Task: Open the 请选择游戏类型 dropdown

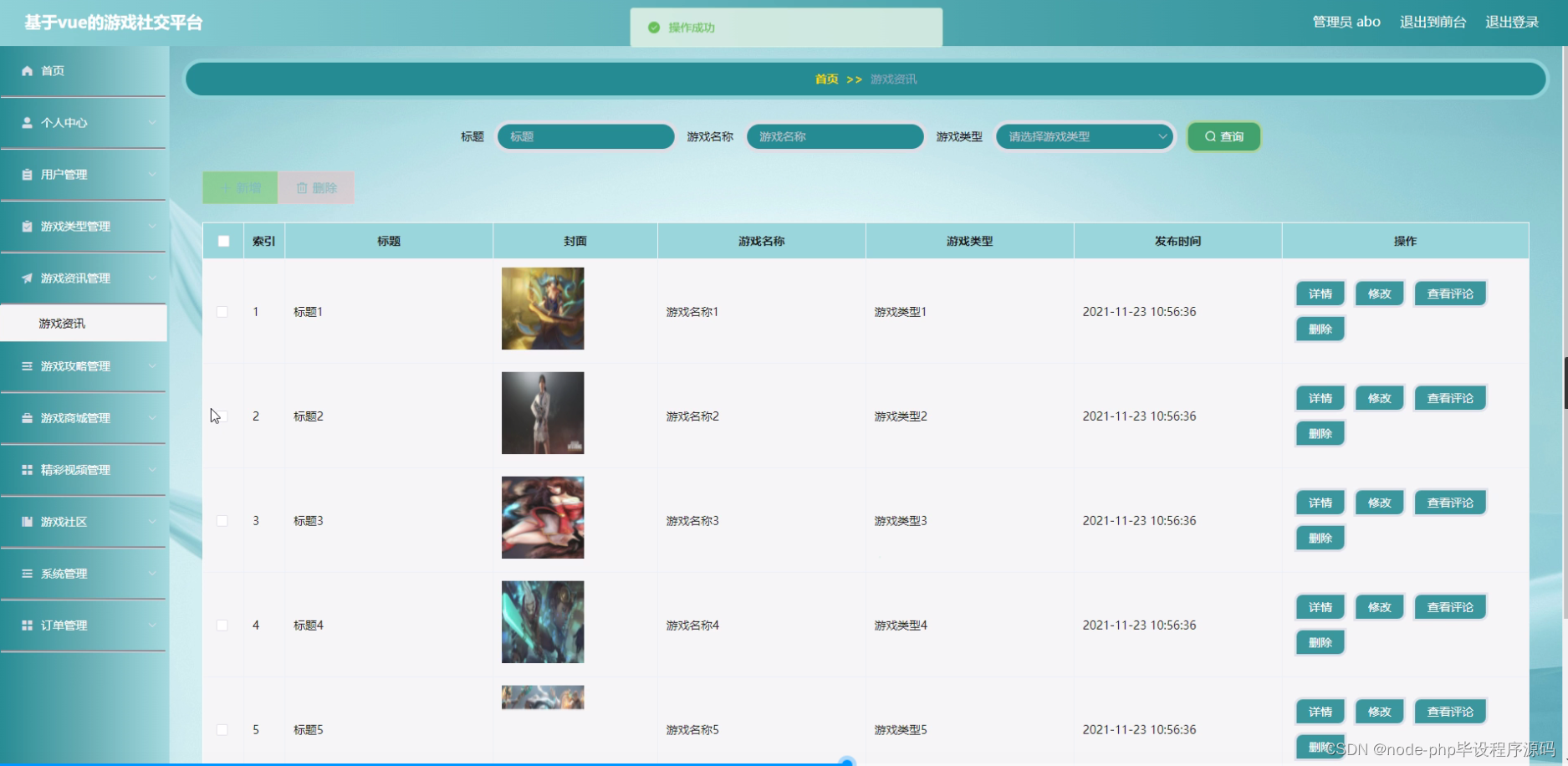Action: pos(1083,136)
